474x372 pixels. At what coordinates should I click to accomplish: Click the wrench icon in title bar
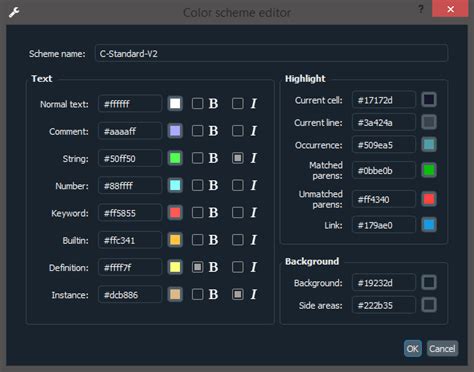14,12
